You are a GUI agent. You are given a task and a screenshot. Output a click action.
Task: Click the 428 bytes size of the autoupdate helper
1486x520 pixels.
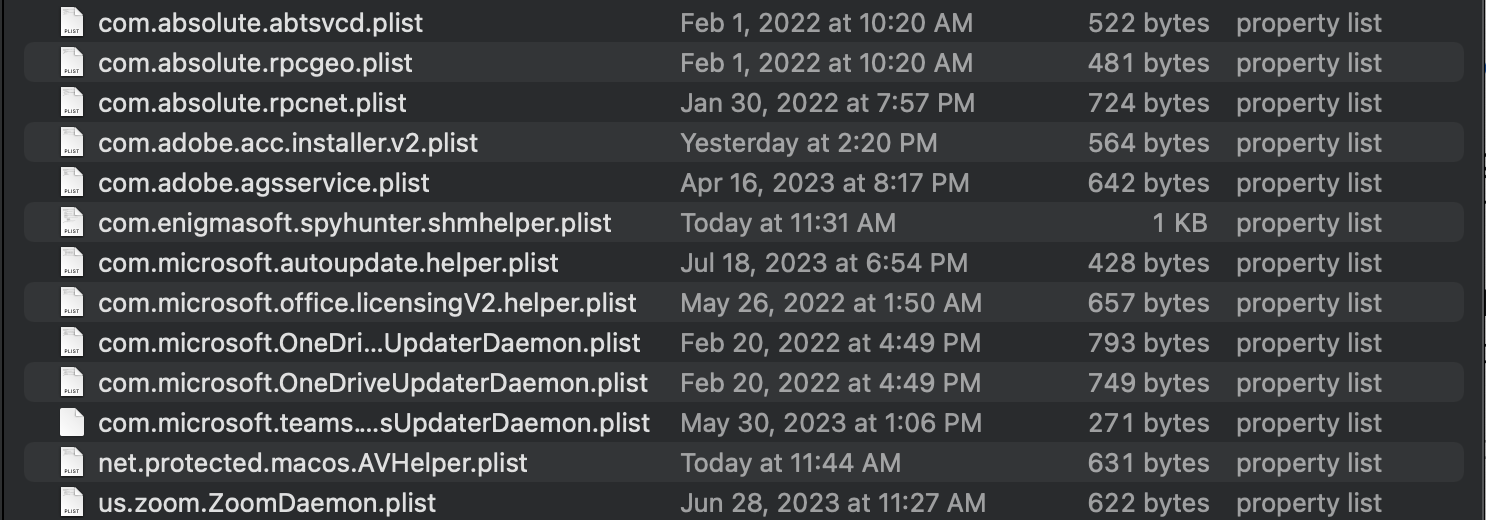[1148, 263]
